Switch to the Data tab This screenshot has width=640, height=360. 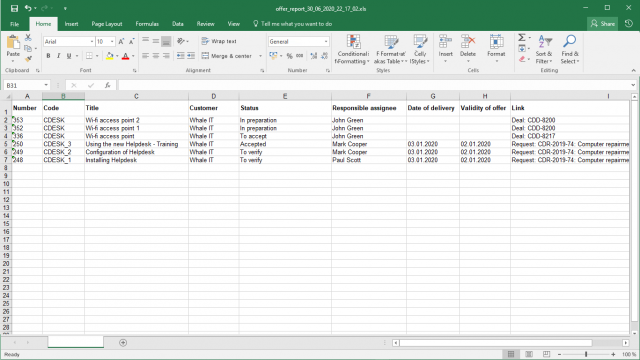(178, 24)
